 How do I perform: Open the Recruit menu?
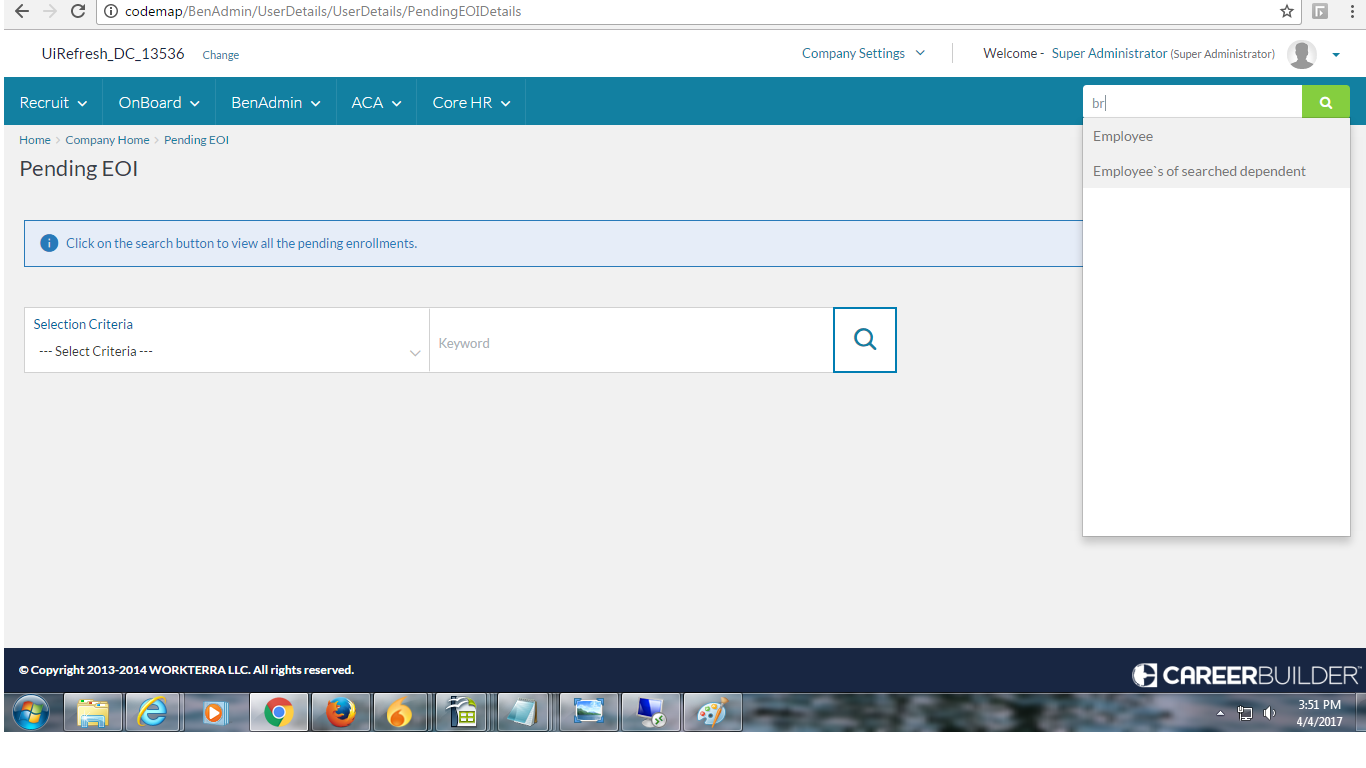point(53,102)
